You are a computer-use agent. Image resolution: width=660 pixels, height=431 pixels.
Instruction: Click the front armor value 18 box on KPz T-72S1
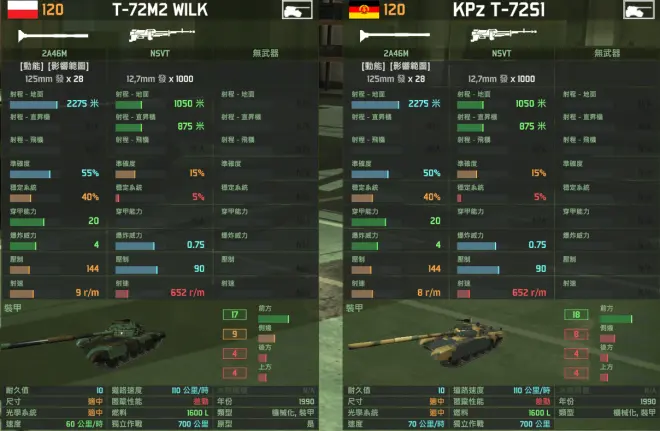(576, 314)
